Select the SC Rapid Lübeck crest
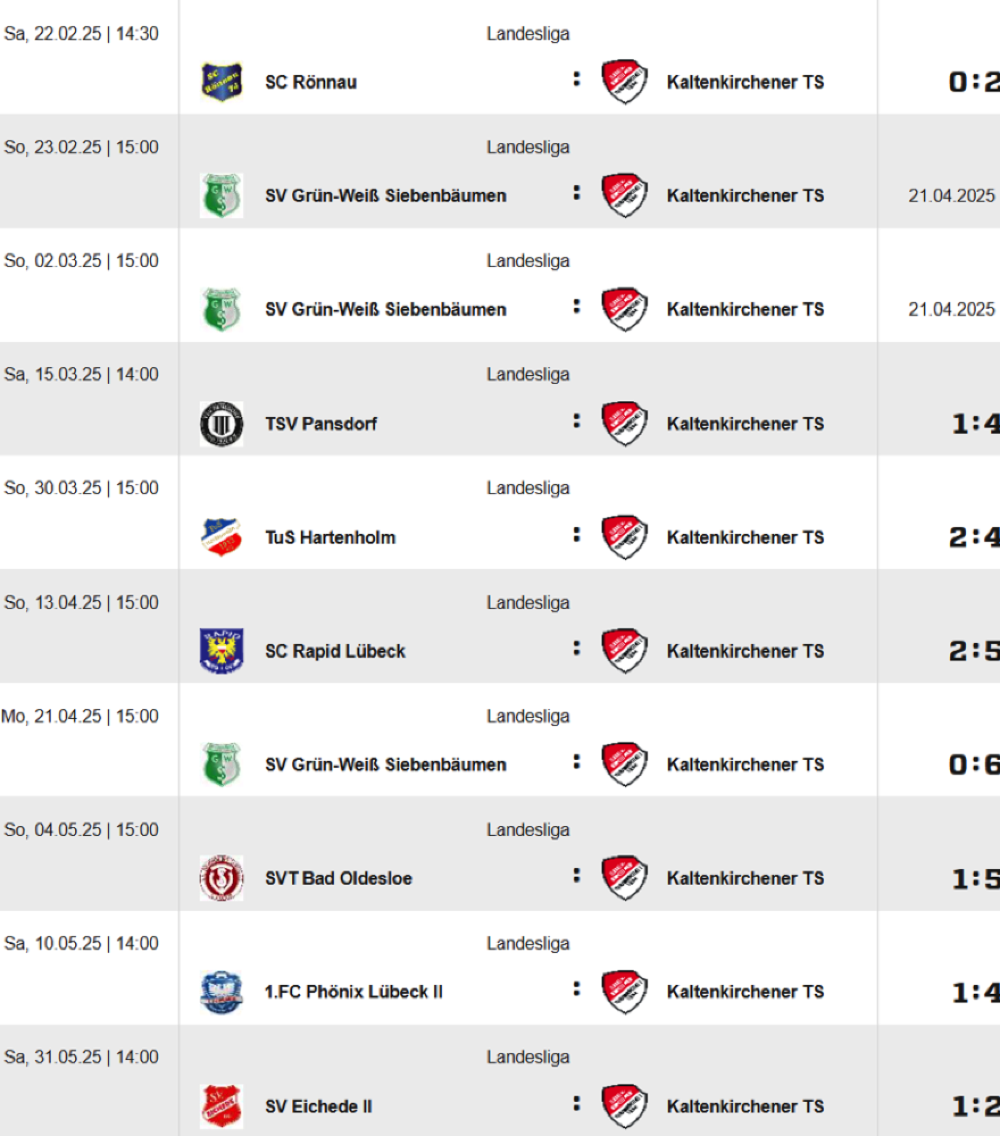This screenshot has width=1000, height=1136. (x=221, y=651)
